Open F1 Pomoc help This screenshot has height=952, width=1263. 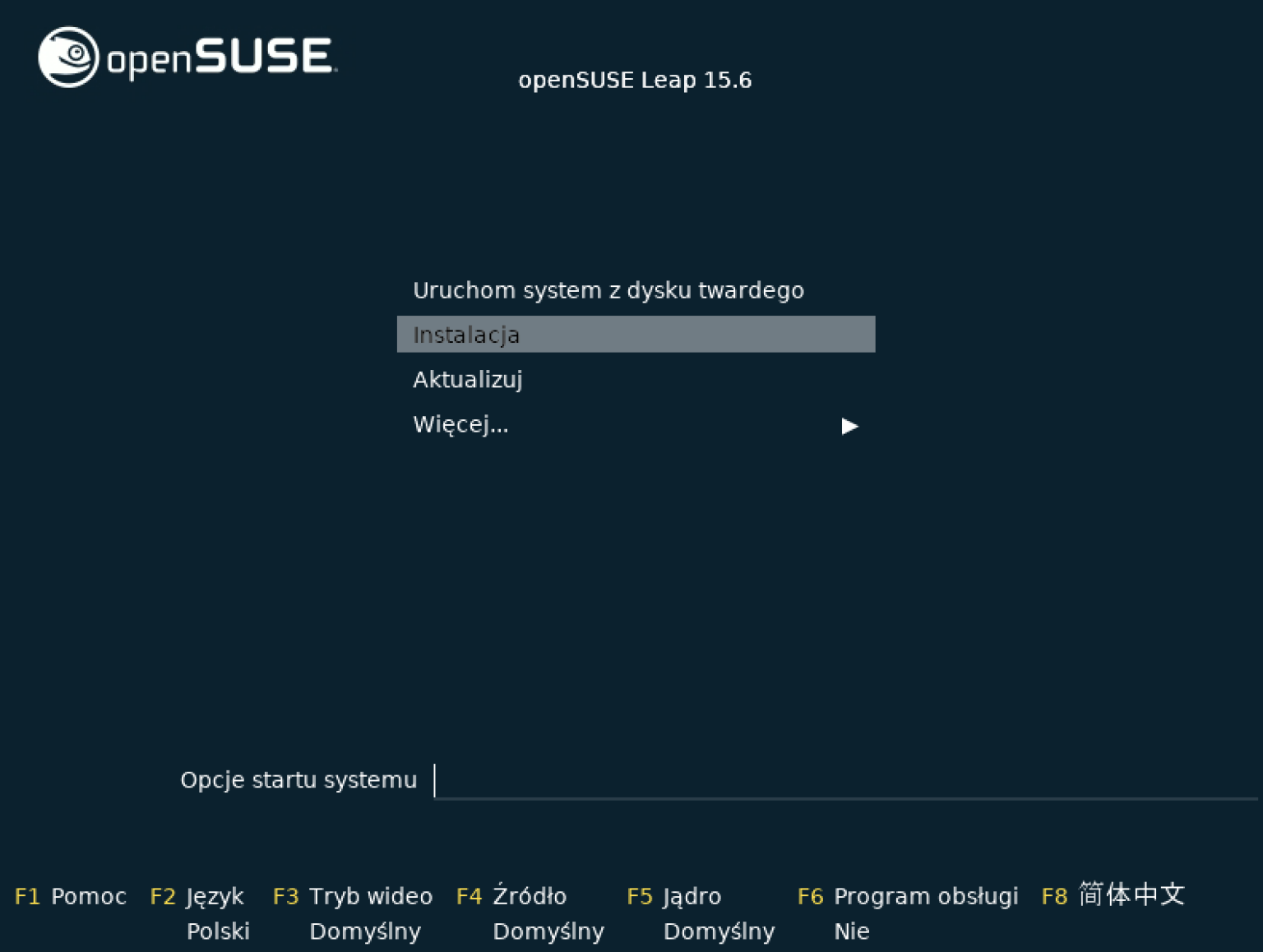71,896
